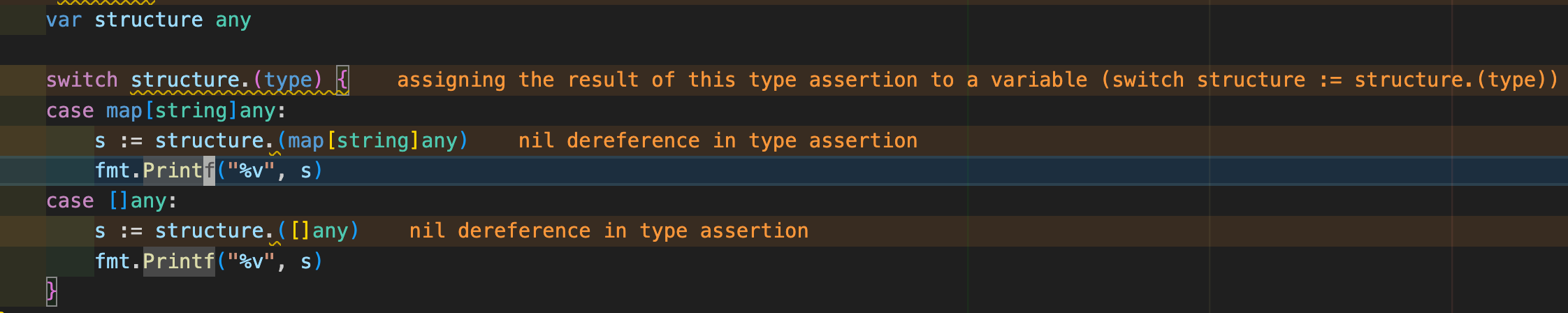This screenshot has width=1568, height=313.
Task: Click 'fmt' in the last Printf line
Action: coord(112,261)
